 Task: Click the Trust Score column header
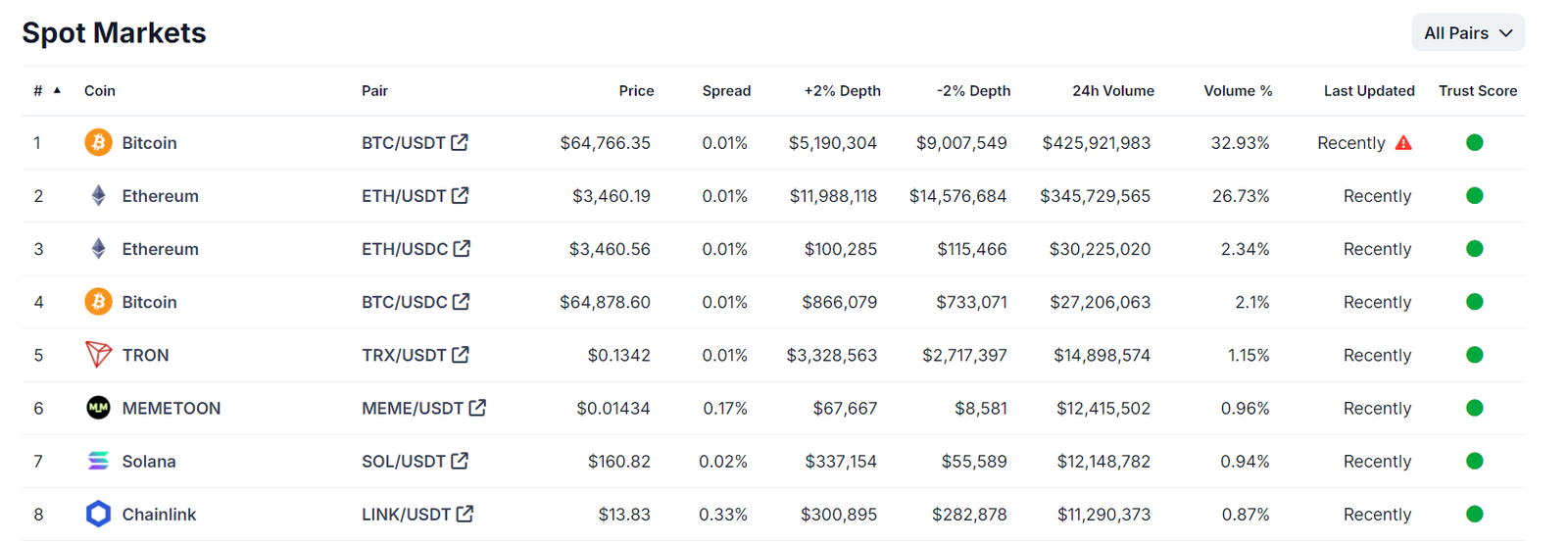tap(1478, 90)
